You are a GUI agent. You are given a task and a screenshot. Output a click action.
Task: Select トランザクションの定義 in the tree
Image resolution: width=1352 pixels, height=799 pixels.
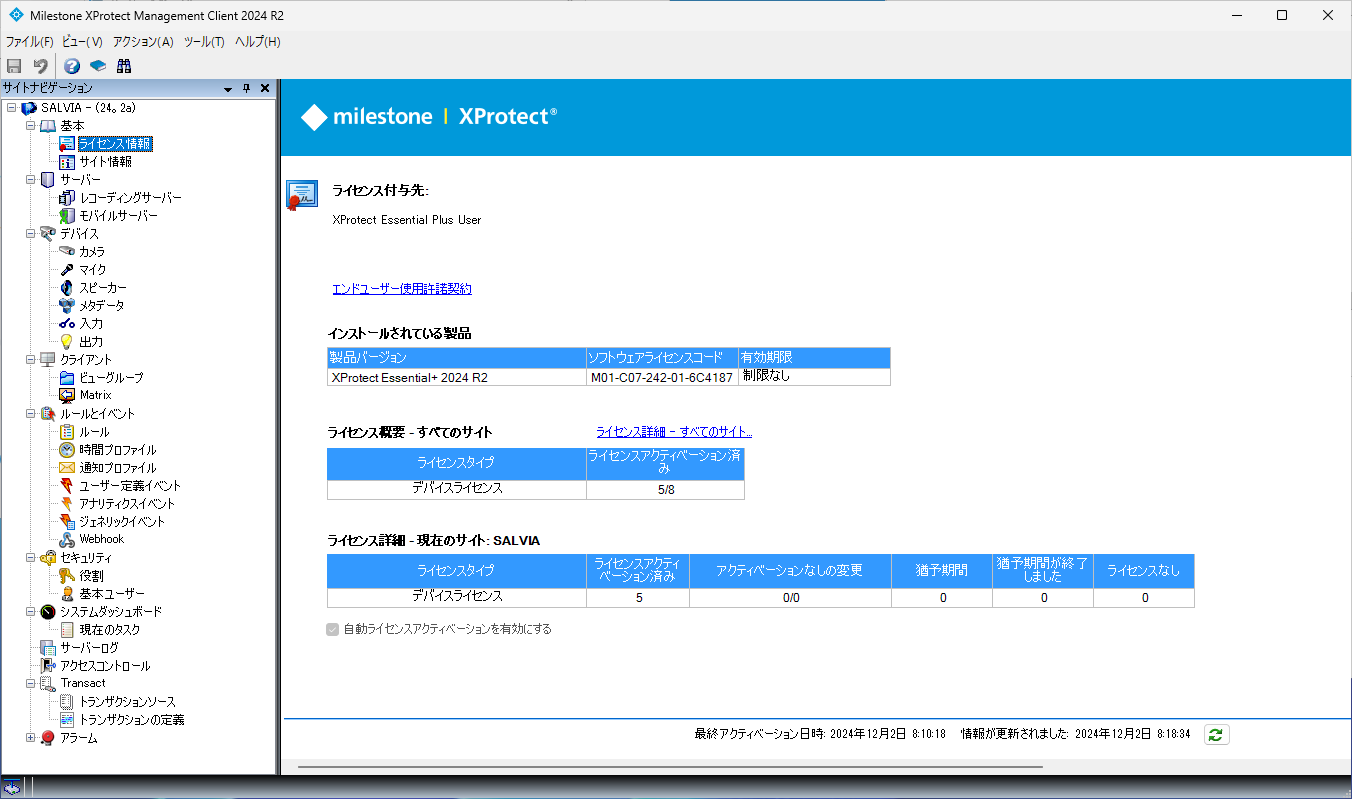[131, 720]
